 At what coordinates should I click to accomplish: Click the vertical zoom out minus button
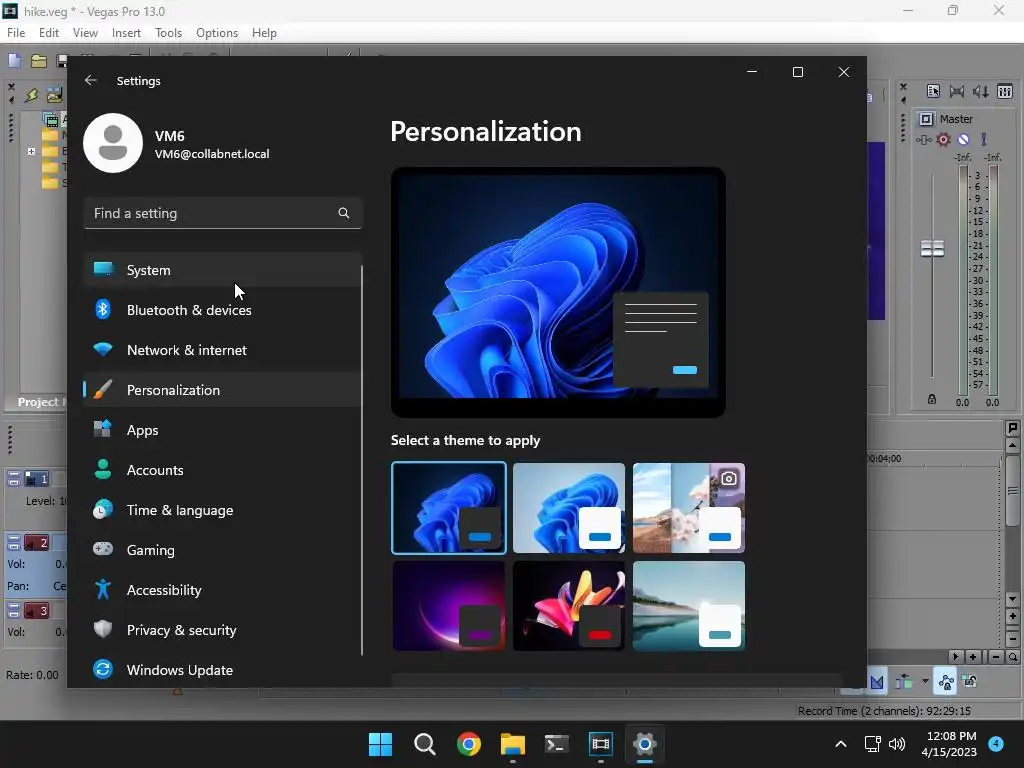click(1013, 638)
